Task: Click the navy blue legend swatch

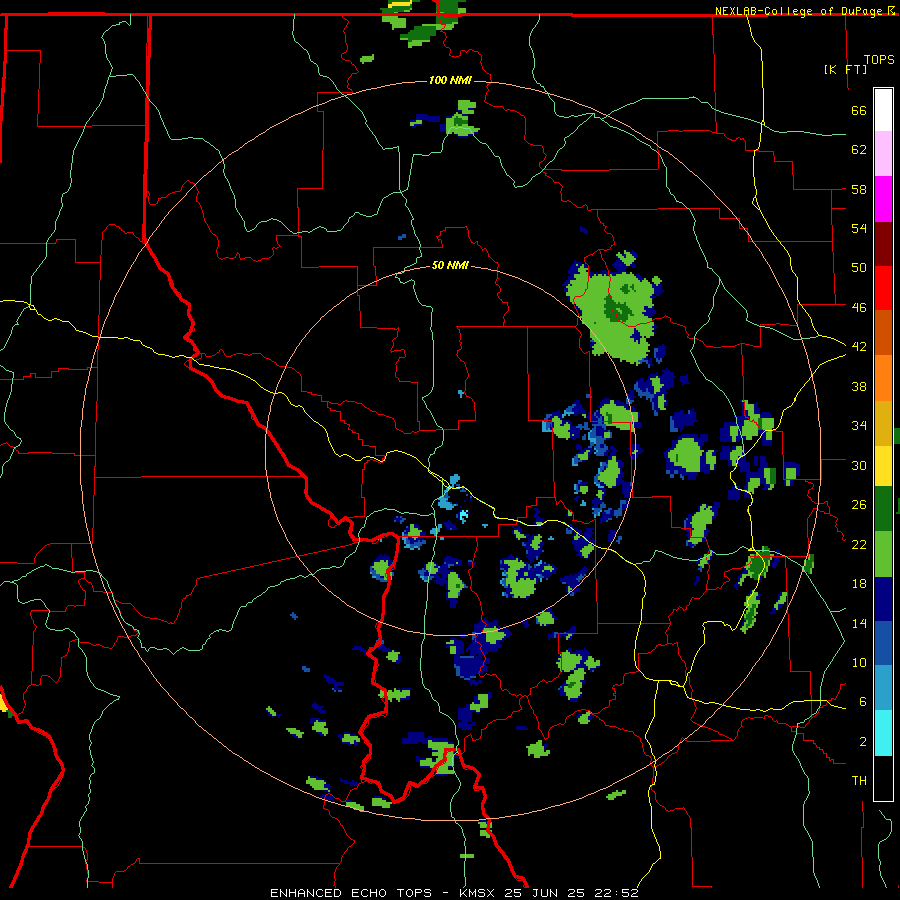Action: pyautogui.click(x=883, y=599)
